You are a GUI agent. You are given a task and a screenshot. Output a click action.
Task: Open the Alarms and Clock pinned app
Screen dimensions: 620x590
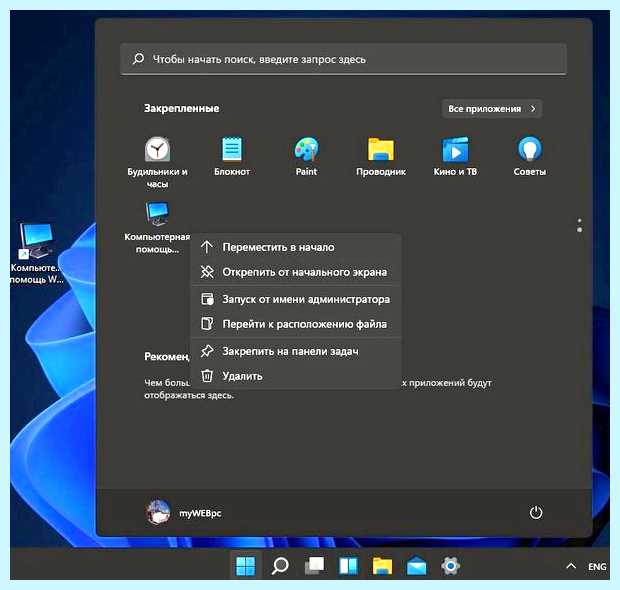pos(157,162)
